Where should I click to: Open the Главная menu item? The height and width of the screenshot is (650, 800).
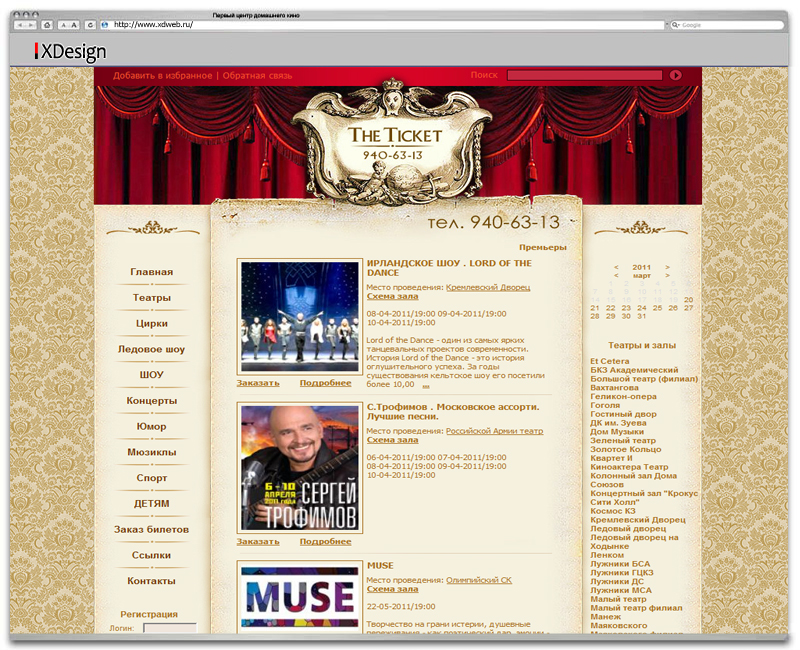(x=152, y=272)
